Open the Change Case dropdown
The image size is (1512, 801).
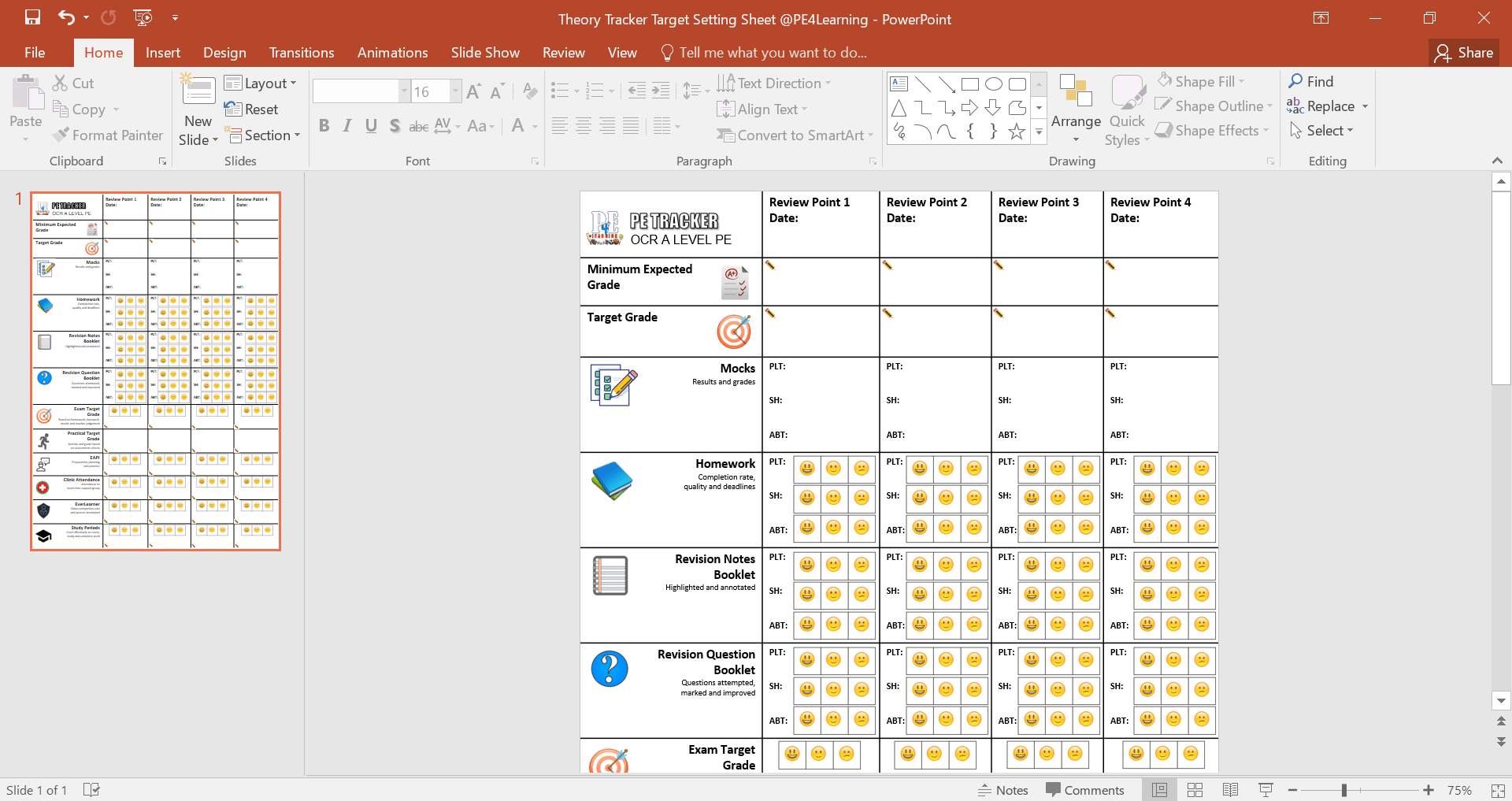coord(481,126)
